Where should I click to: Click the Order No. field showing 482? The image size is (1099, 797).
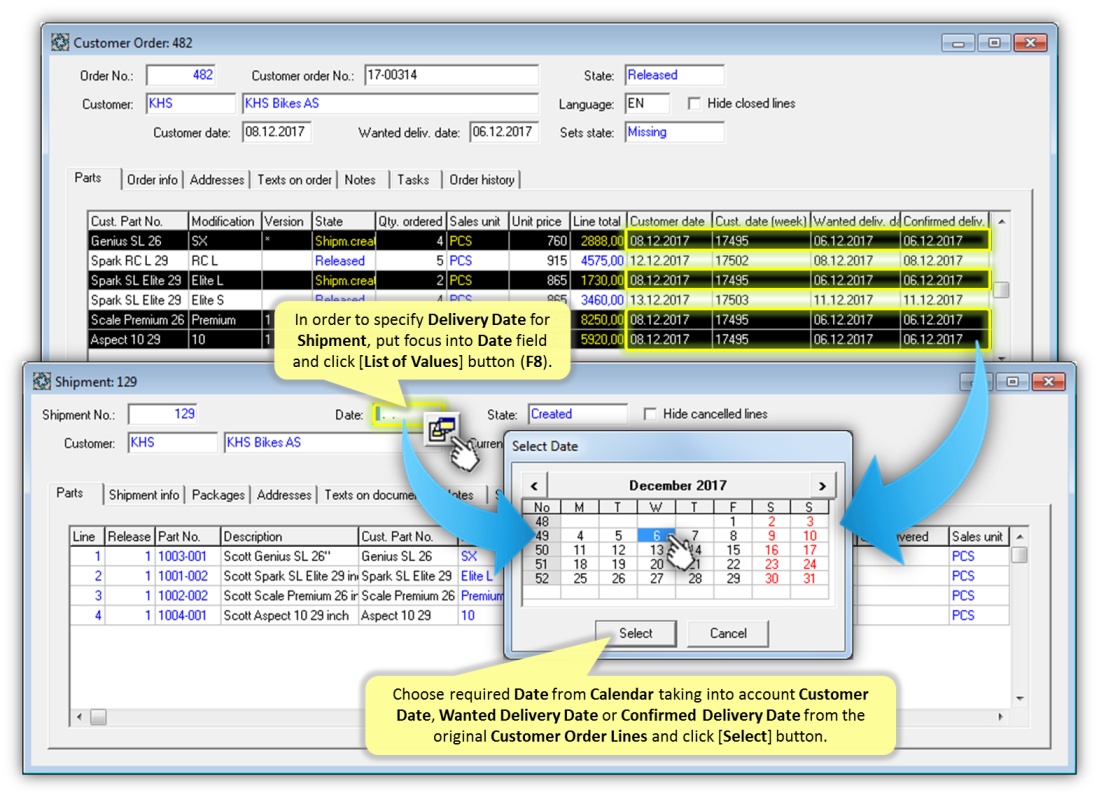[x=180, y=75]
